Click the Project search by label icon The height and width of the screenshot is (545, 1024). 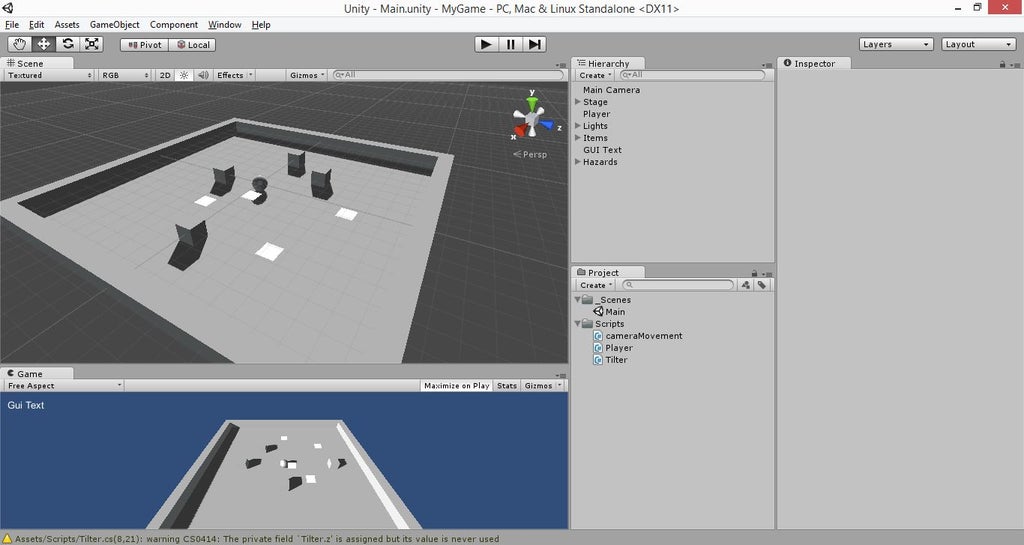pyautogui.click(x=761, y=285)
